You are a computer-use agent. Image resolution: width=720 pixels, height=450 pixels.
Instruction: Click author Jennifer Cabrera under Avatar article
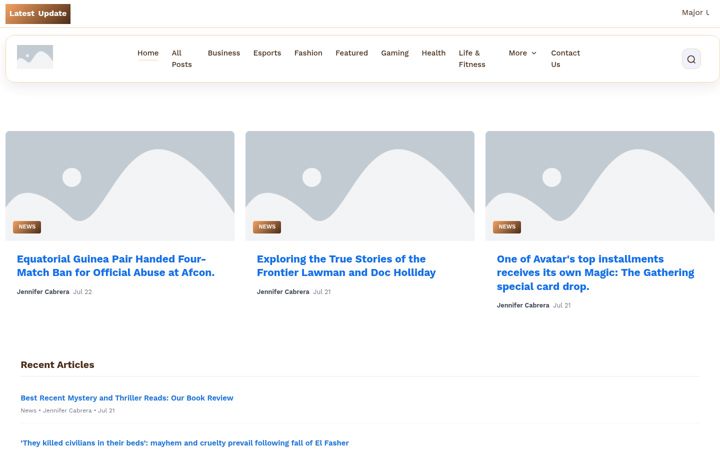pyautogui.click(x=523, y=305)
